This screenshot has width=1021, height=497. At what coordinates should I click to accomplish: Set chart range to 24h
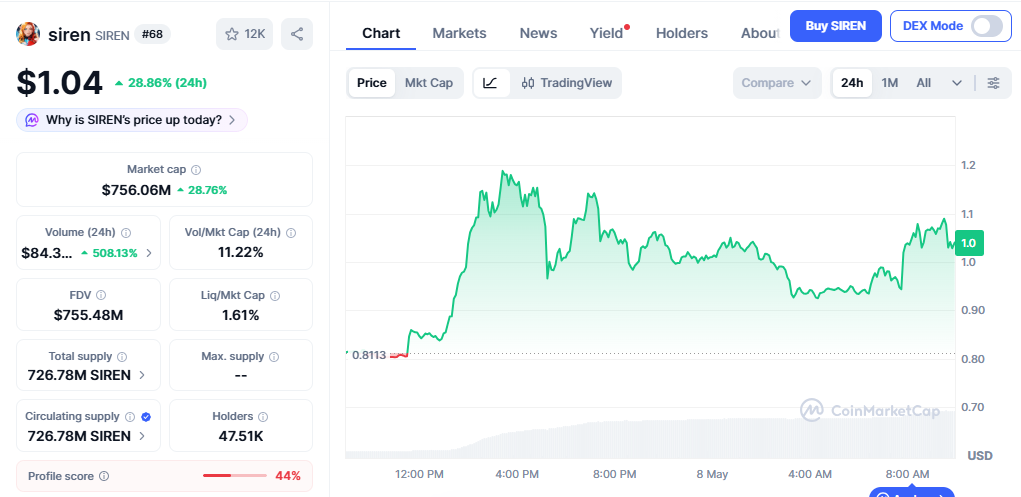tap(852, 83)
